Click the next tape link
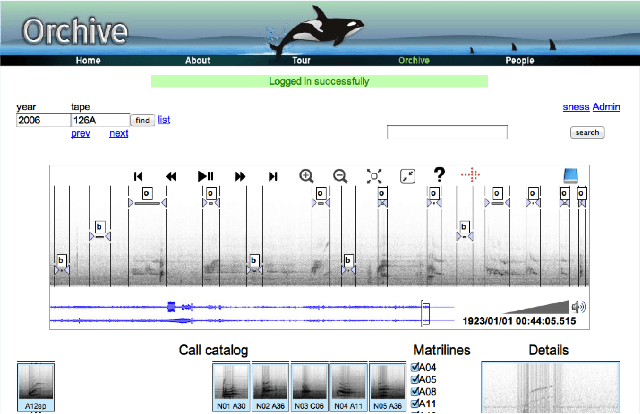 [119, 134]
